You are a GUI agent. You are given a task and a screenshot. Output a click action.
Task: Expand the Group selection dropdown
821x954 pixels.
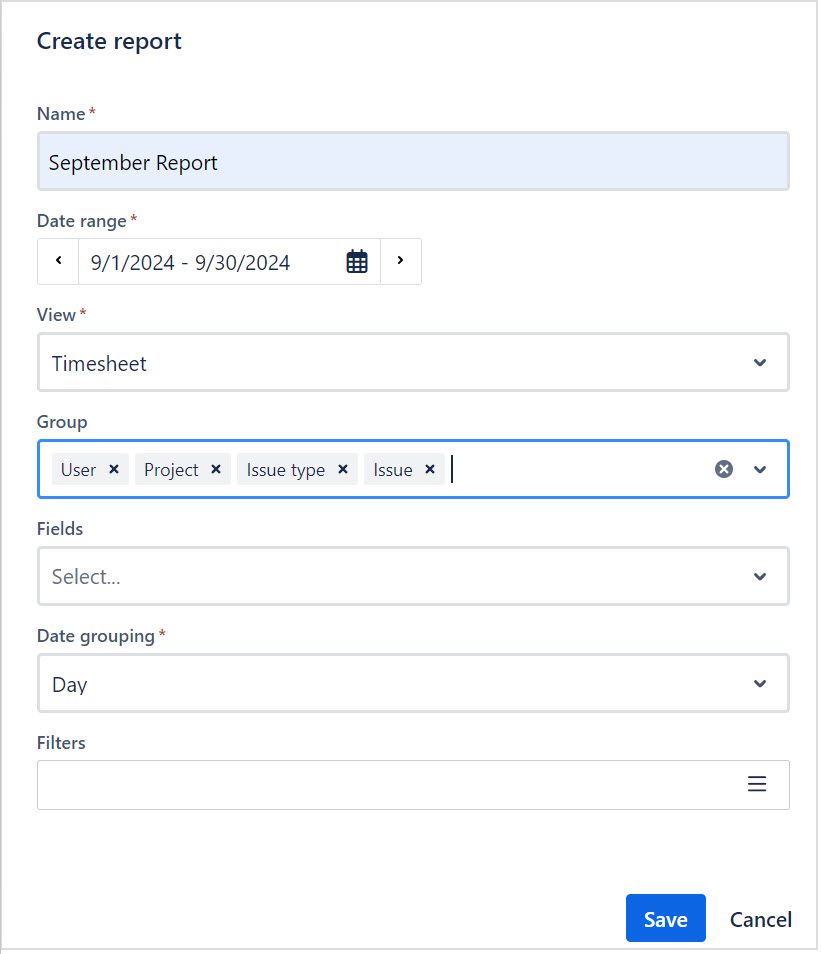tap(758, 468)
